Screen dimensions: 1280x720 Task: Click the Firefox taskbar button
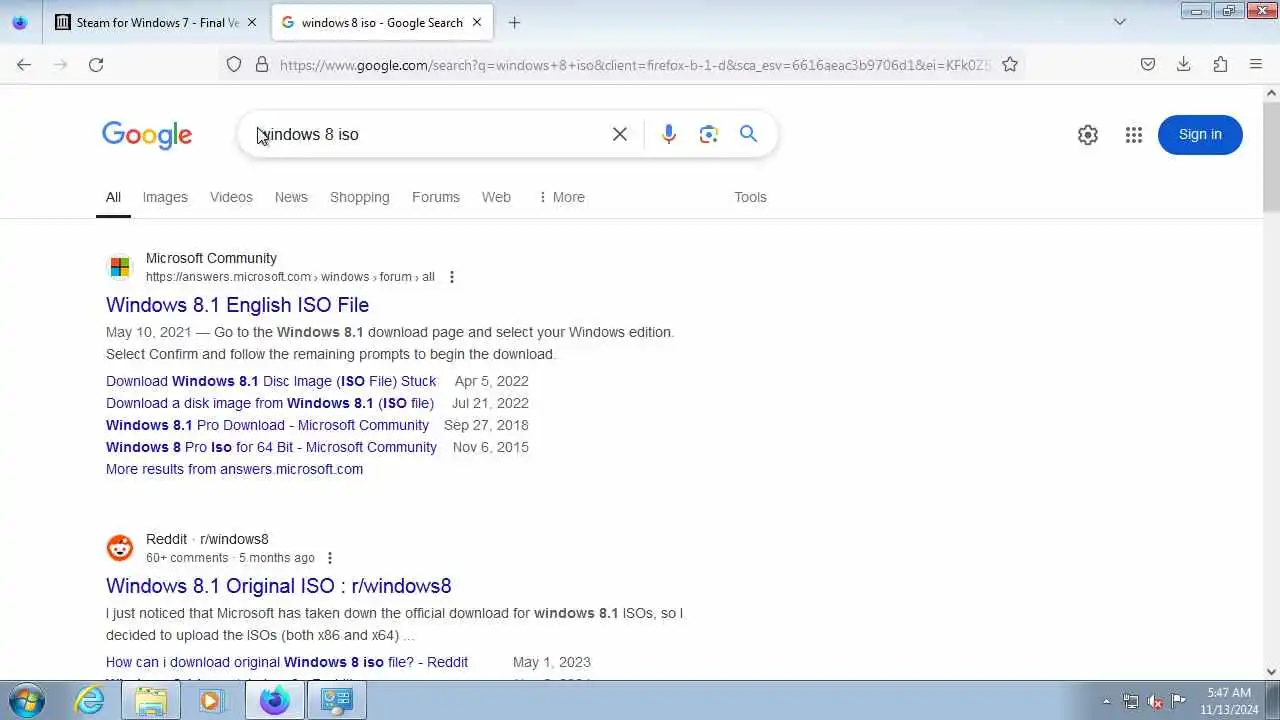coord(274,701)
